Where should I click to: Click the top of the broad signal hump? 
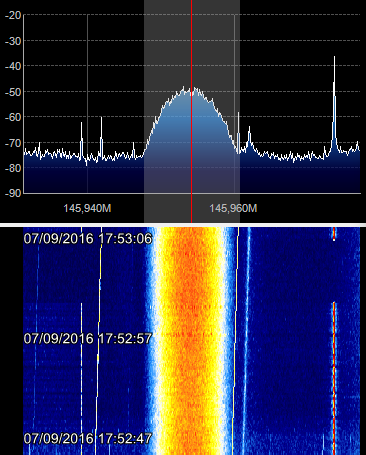pos(191,91)
